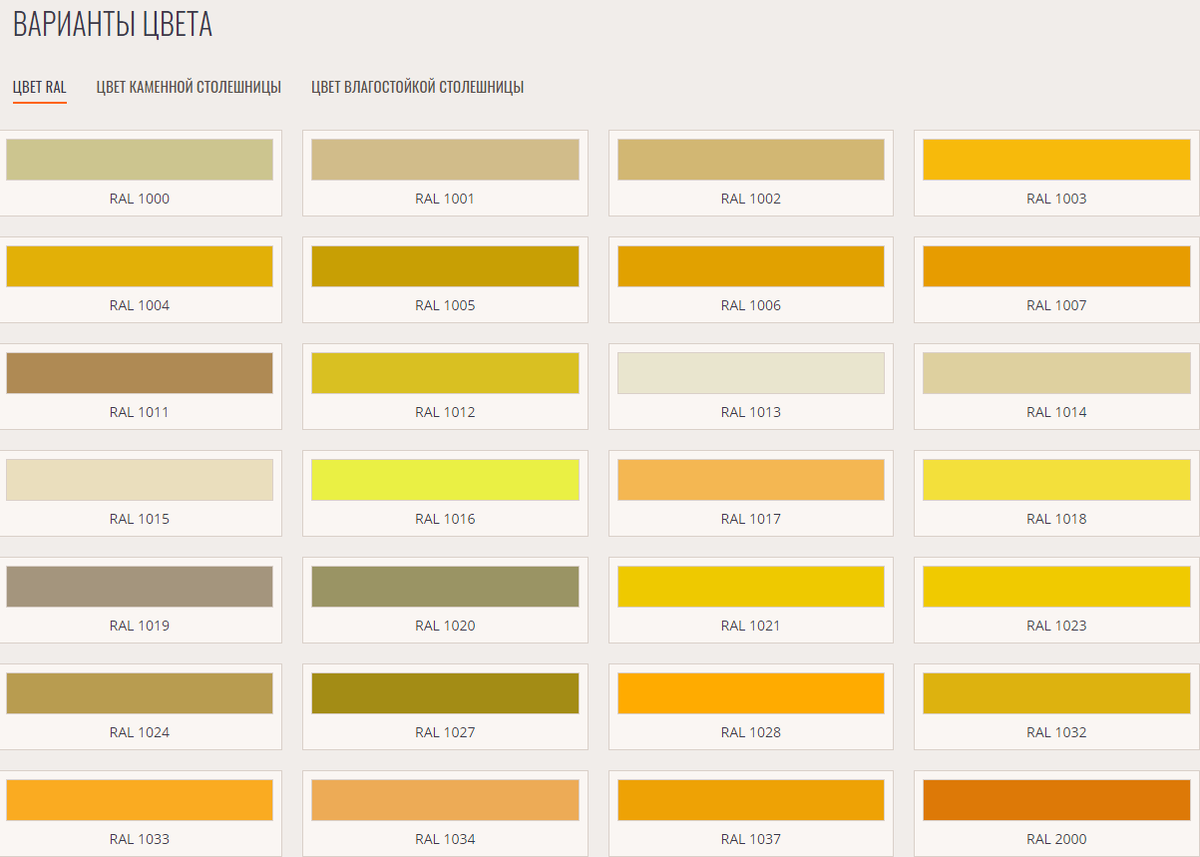The image size is (1200, 857).
Task: Choose the RAL 1021 color swatch
Action: pyautogui.click(x=751, y=587)
